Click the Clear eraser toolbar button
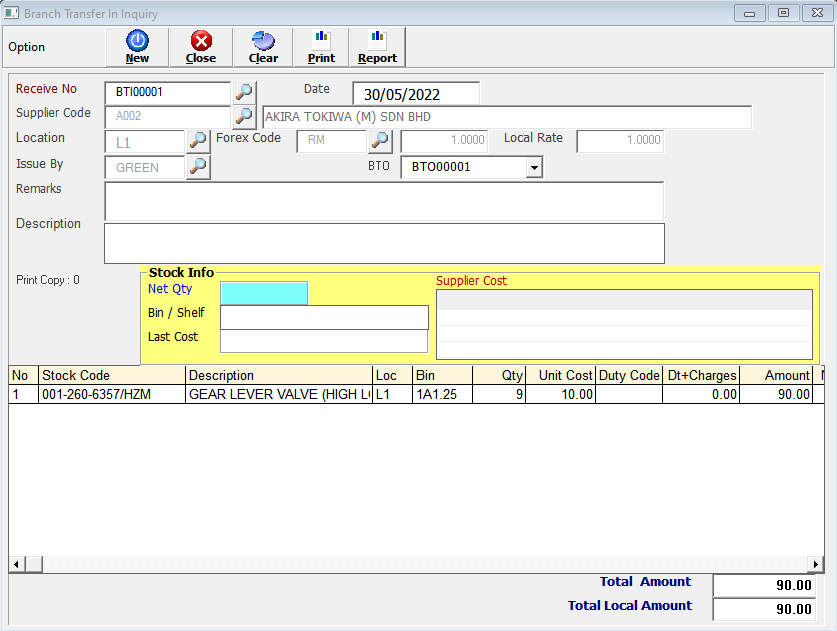 pyautogui.click(x=263, y=47)
